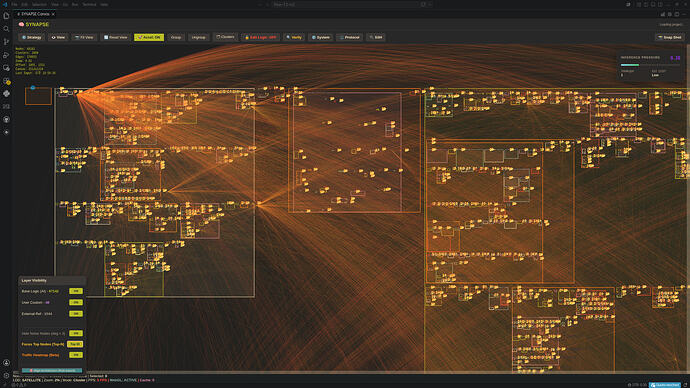Open the Accounts icon in the activity bar
This screenshot has height=388, width=690.
6,363
